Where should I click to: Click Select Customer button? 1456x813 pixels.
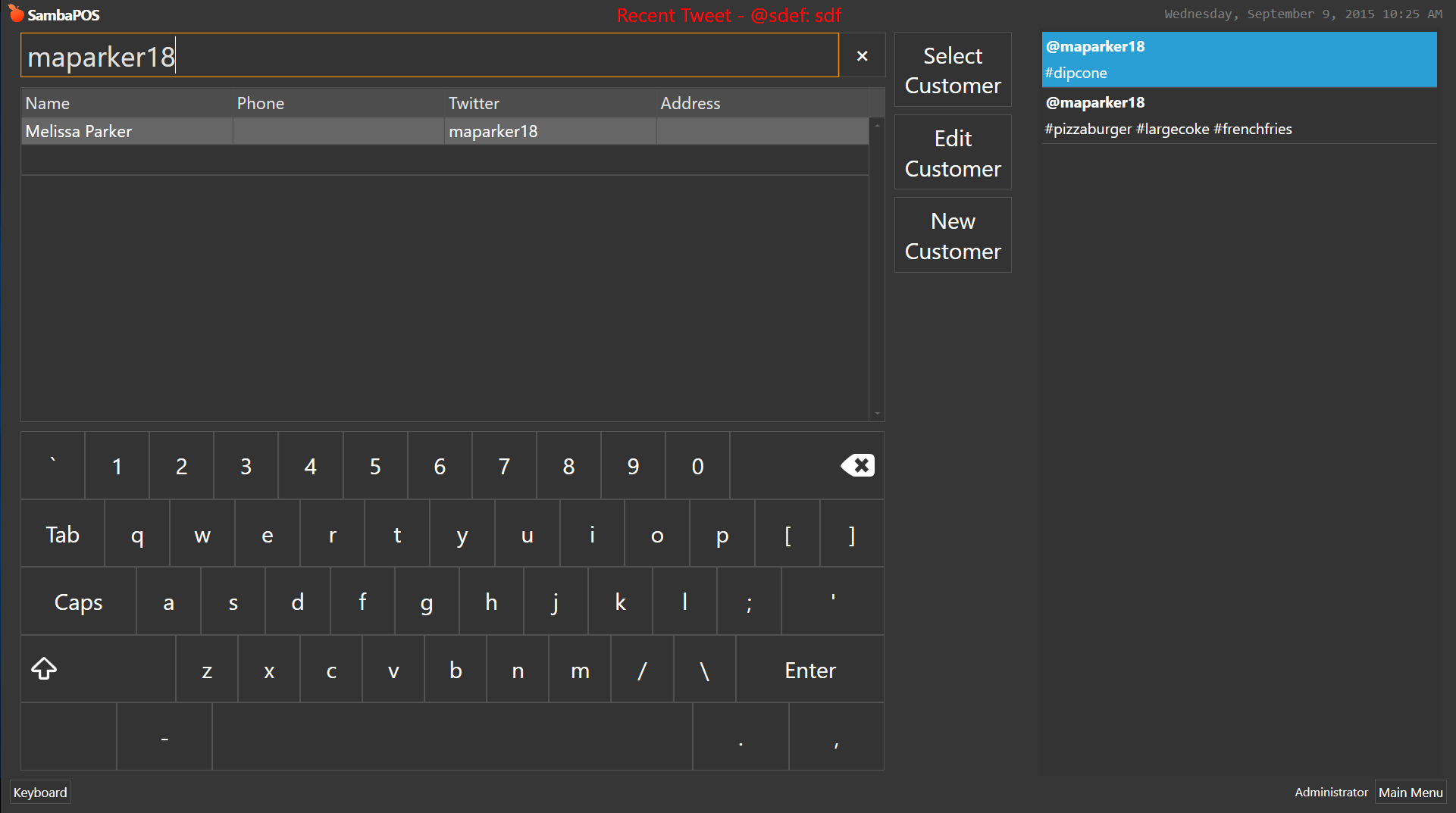pyautogui.click(x=953, y=70)
